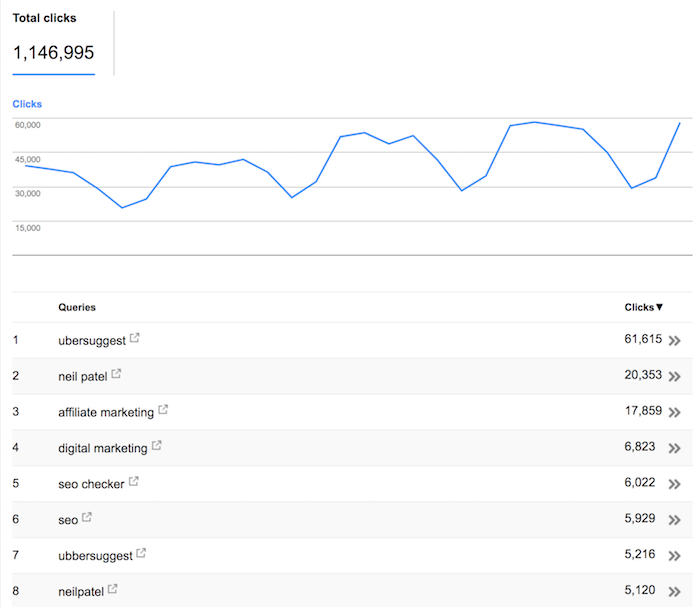Open external link icon beside affiliate marketing
The image size is (700, 607).
point(163,409)
